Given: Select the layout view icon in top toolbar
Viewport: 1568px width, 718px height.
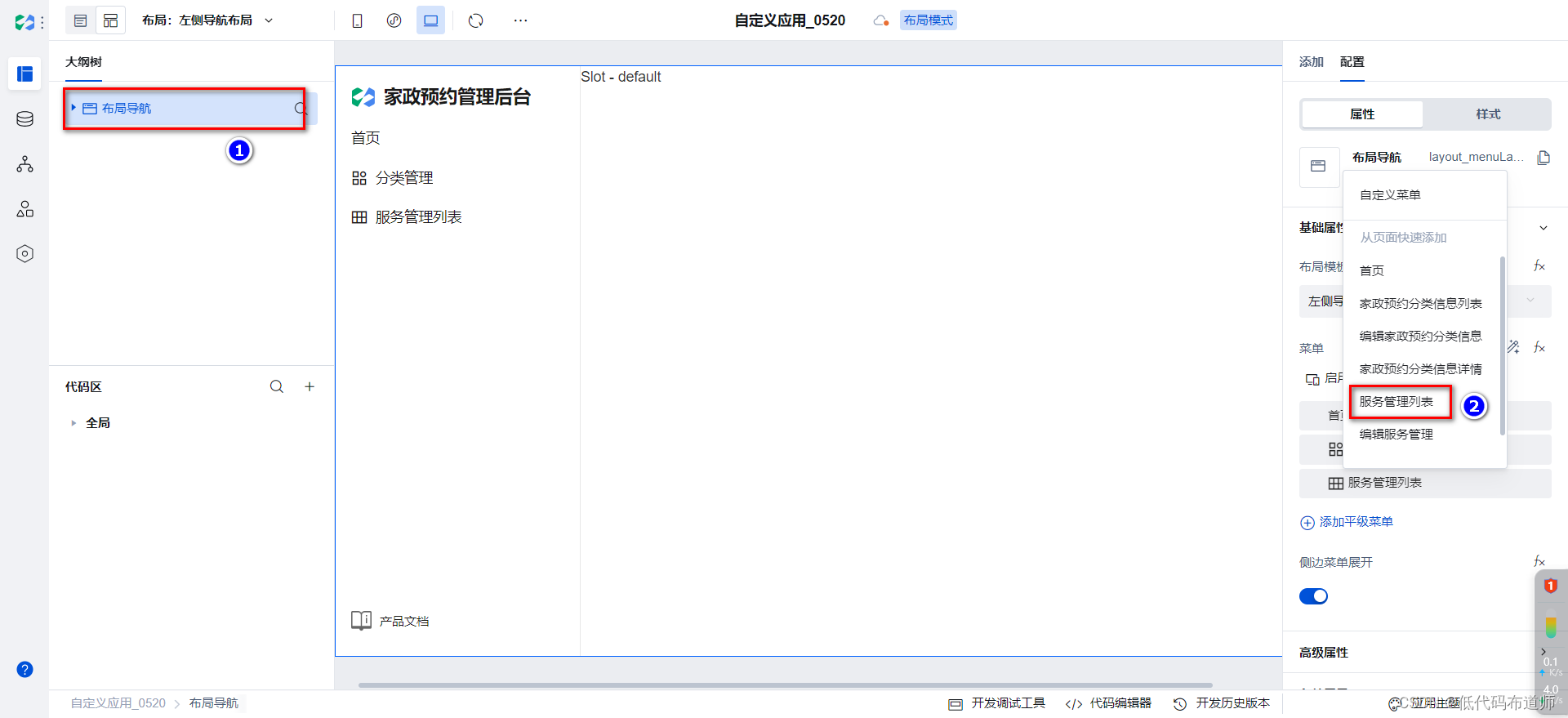Looking at the screenshot, I should point(110,20).
